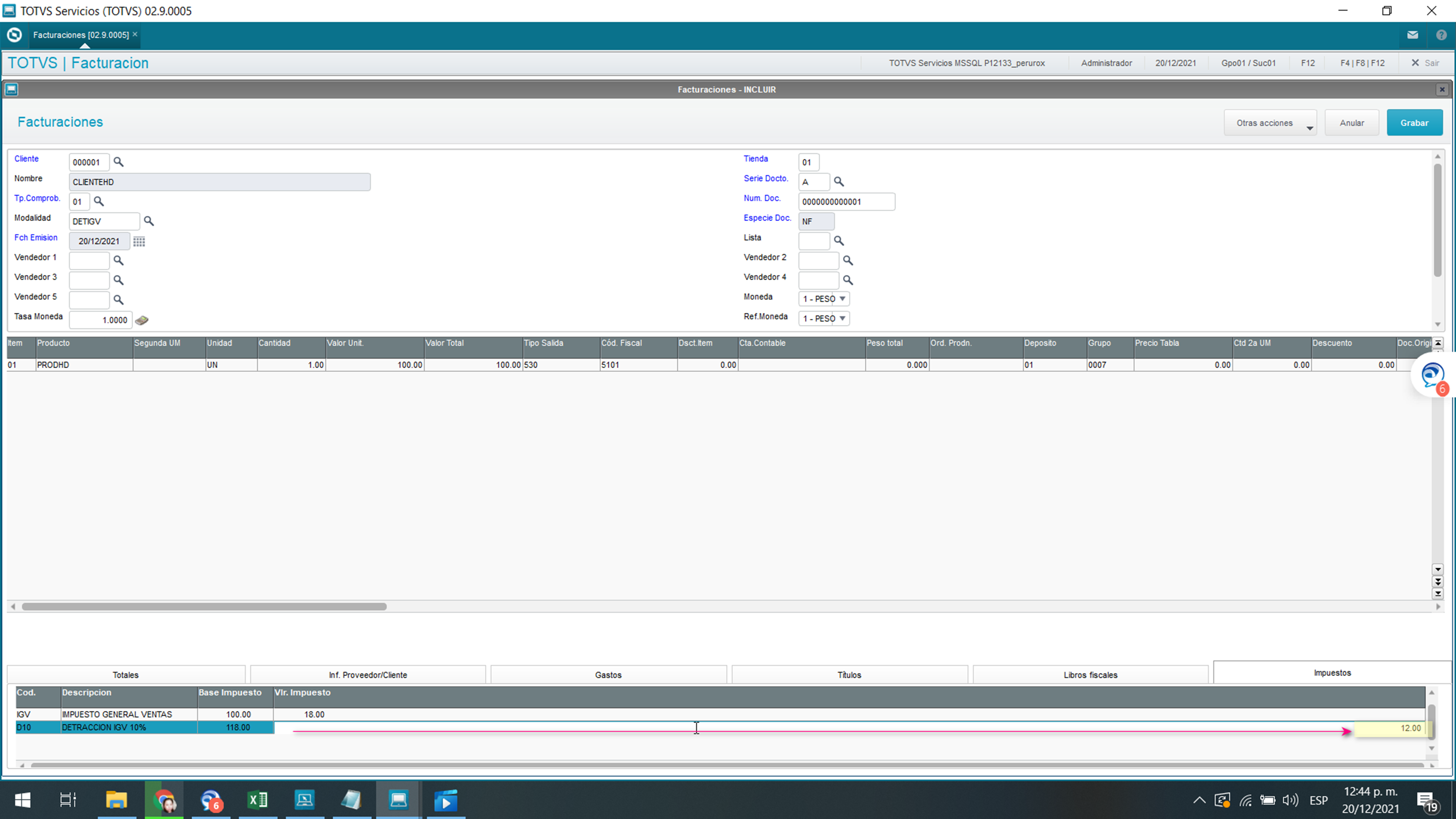Switch to the Inf. Proveedor/Cliente tab
This screenshot has height=819, width=1456.
(368, 675)
